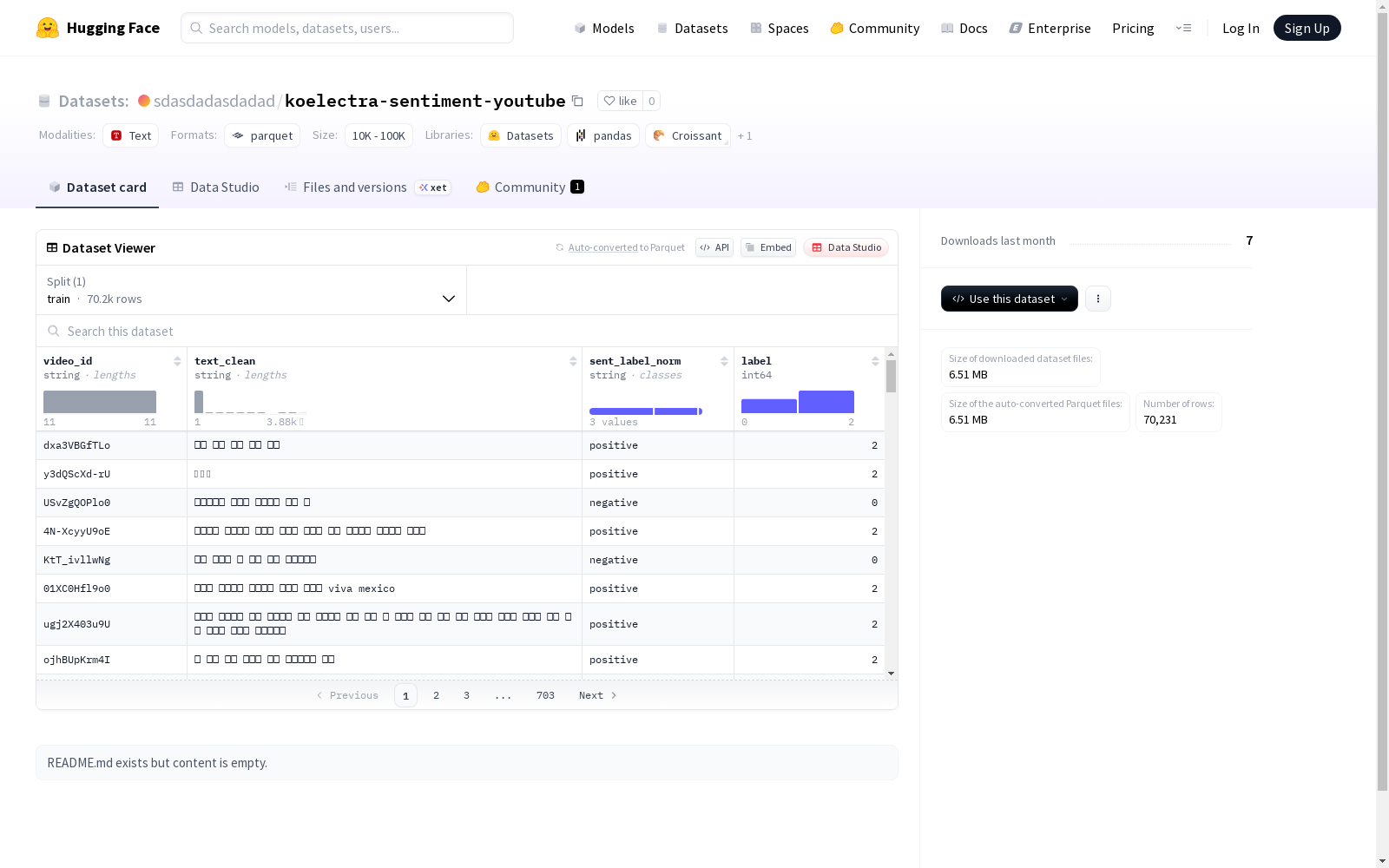Open the Spaces menu item

tap(780, 28)
